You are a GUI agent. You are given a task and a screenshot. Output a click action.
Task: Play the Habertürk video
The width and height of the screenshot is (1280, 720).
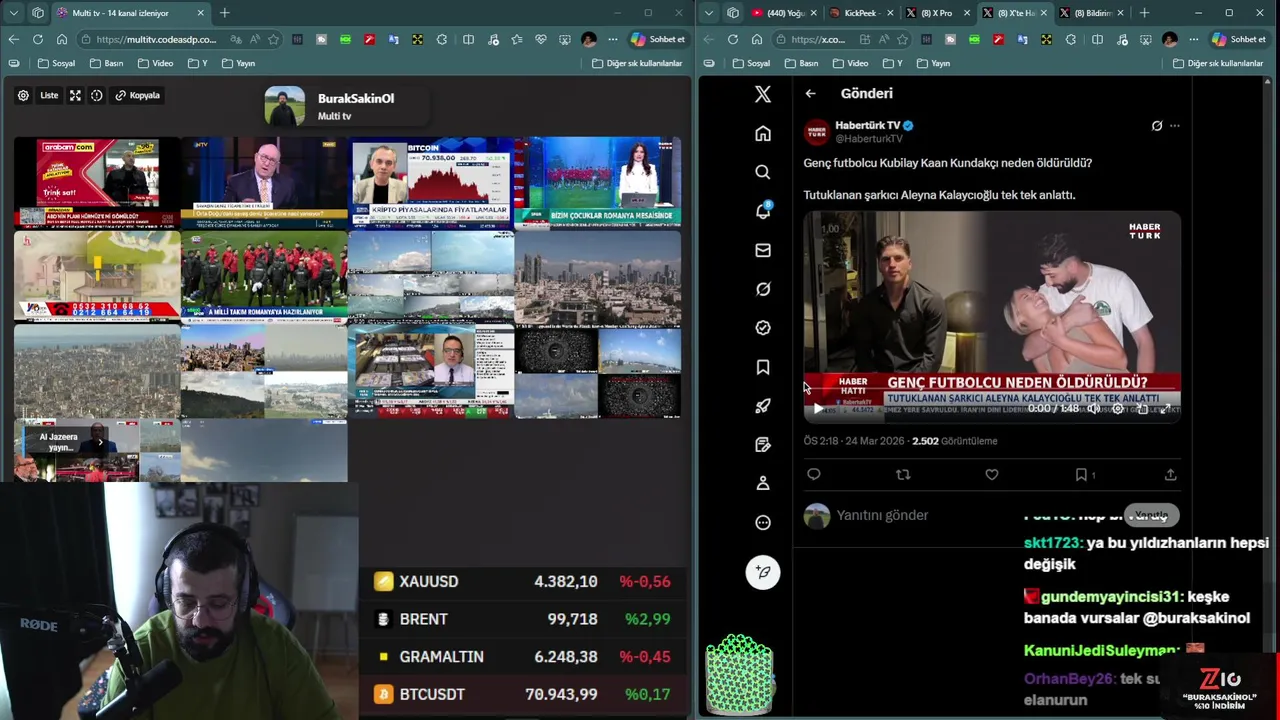click(x=818, y=408)
